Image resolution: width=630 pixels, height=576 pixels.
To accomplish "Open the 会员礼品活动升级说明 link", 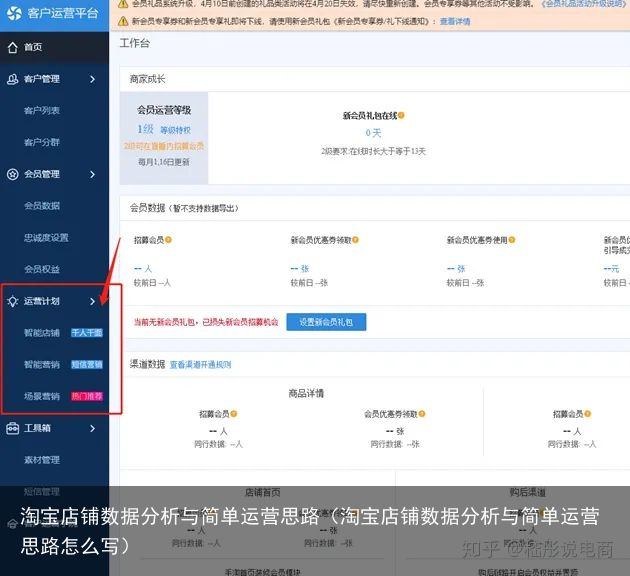I will coord(583,4).
